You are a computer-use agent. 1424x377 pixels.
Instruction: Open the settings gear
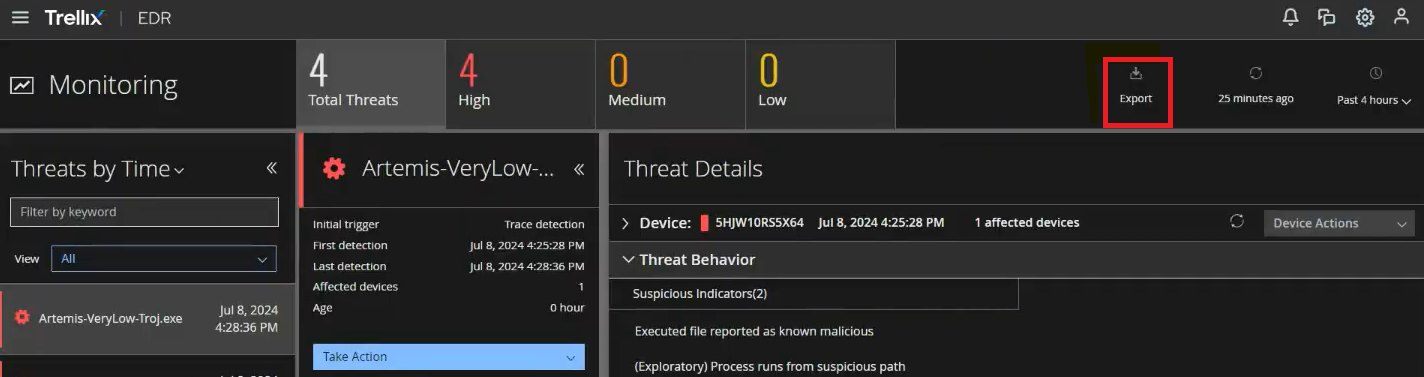[1365, 17]
